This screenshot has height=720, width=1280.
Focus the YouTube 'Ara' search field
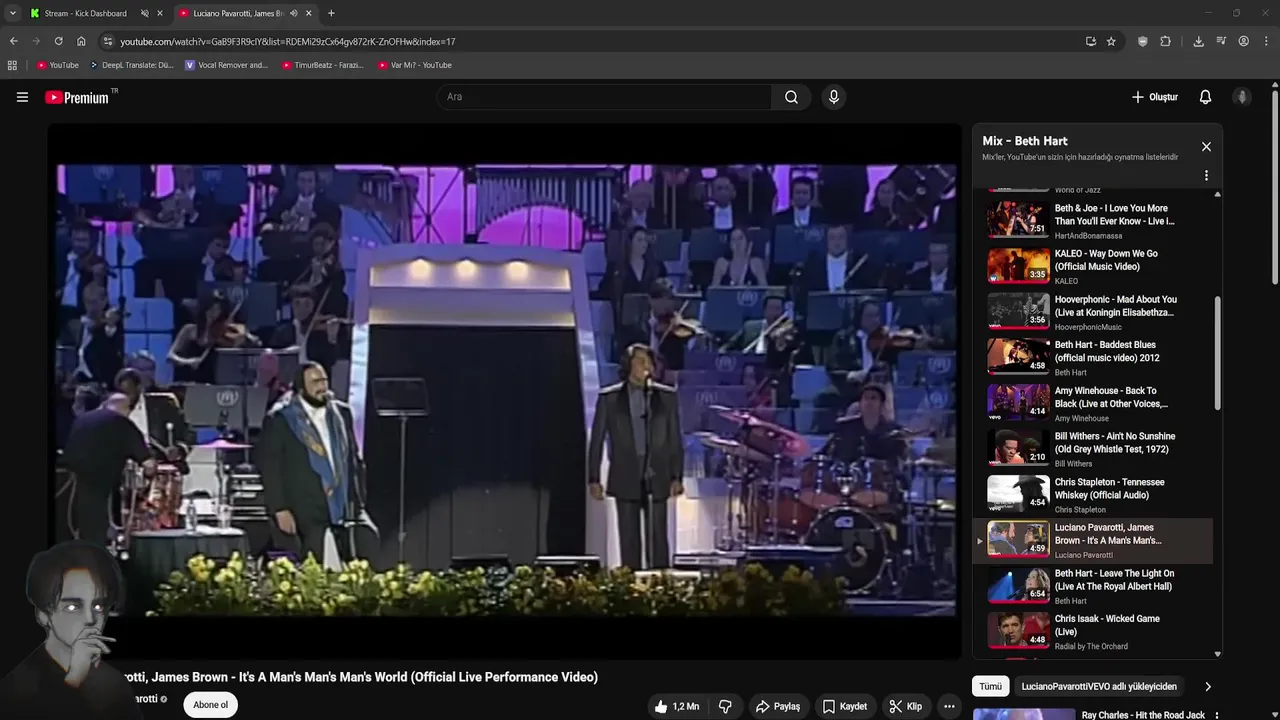[x=604, y=97]
